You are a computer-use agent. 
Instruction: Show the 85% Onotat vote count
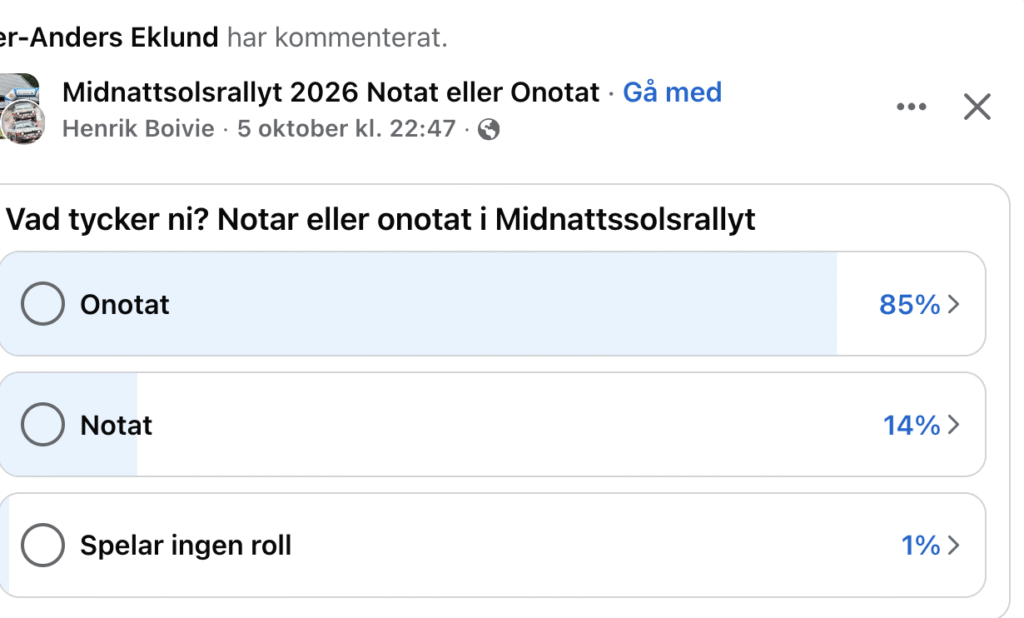click(x=909, y=304)
